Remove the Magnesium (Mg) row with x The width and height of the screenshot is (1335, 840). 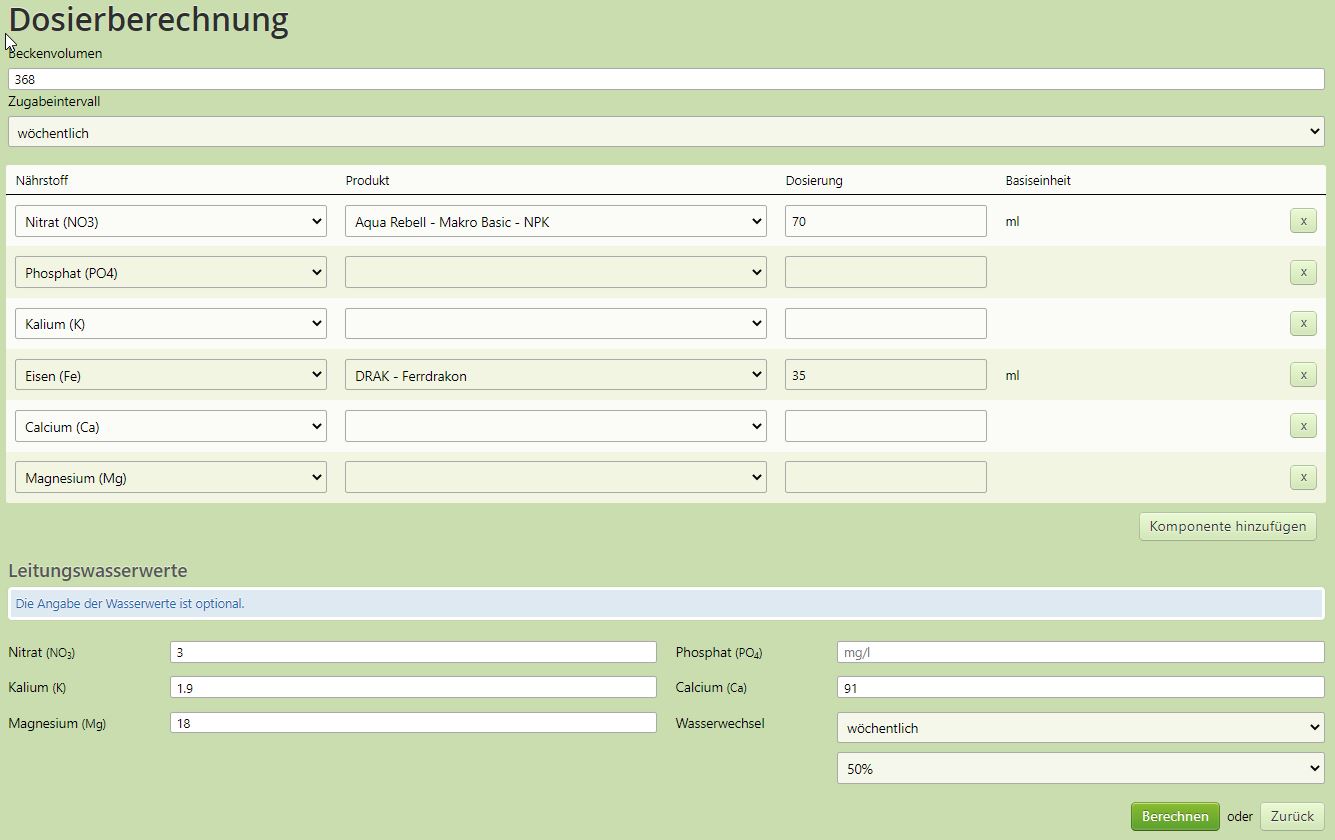pyautogui.click(x=1303, y=477)
